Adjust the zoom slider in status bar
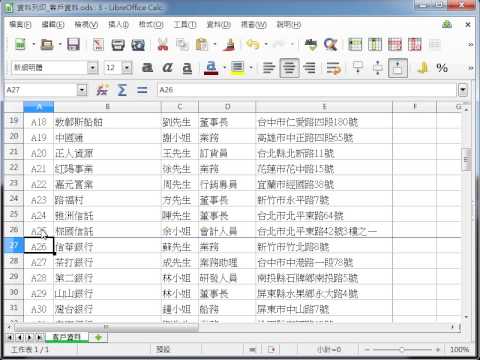The width and height of the screenshot is (480, 360). click(x=402, y=349)
